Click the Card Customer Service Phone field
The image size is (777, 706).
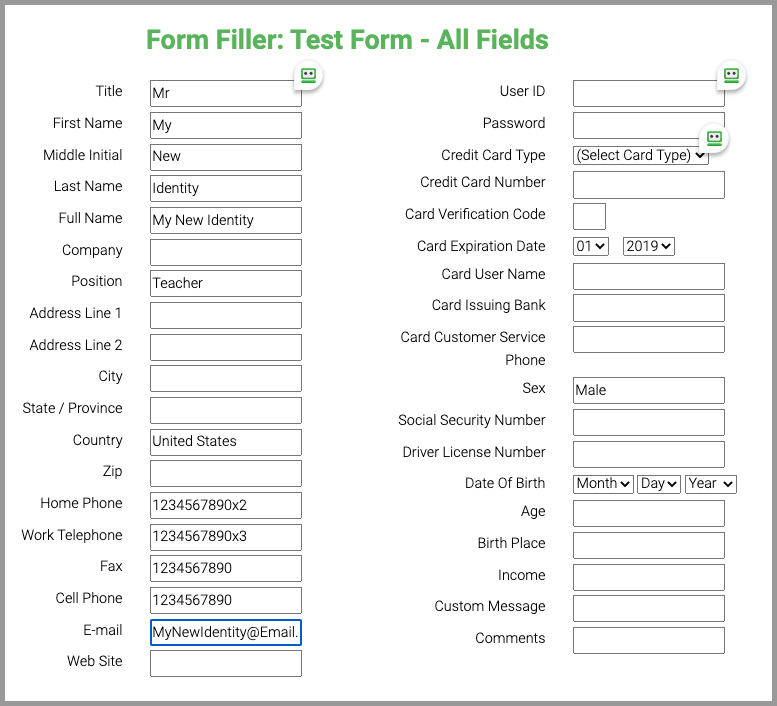pos(649,339)
